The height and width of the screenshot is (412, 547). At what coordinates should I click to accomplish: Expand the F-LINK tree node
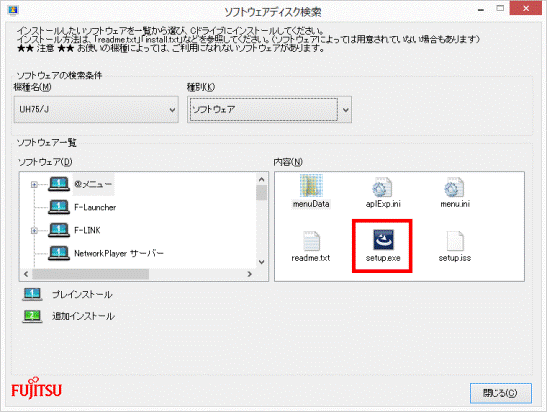(x=34, y=231)
